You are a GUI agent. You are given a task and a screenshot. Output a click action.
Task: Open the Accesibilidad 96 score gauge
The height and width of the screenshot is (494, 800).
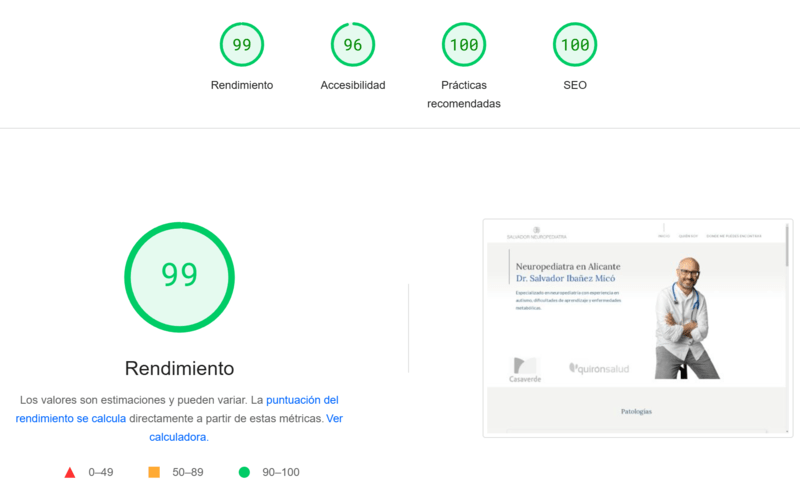(x=353, y=44)
